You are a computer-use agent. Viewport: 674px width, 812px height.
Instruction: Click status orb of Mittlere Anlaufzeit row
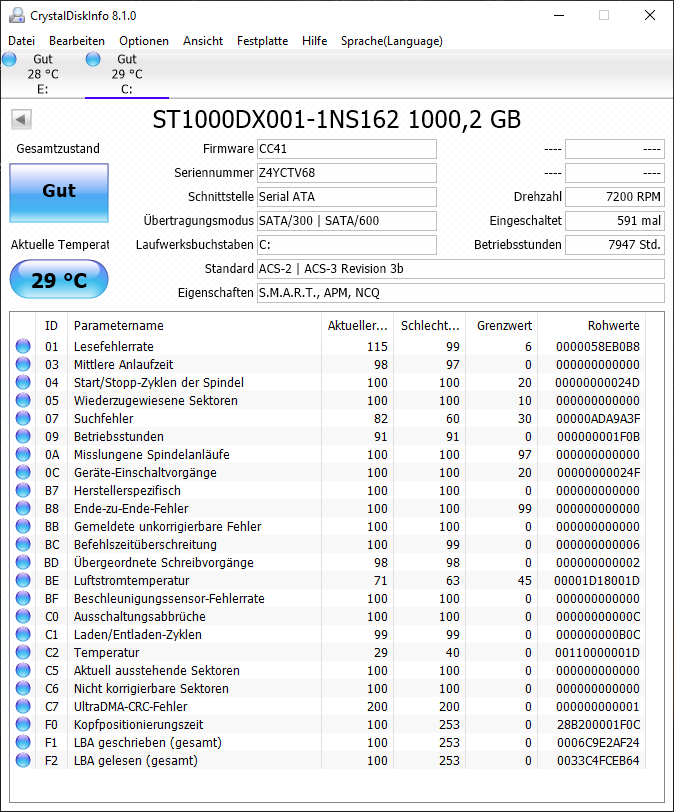pos(23,364)
